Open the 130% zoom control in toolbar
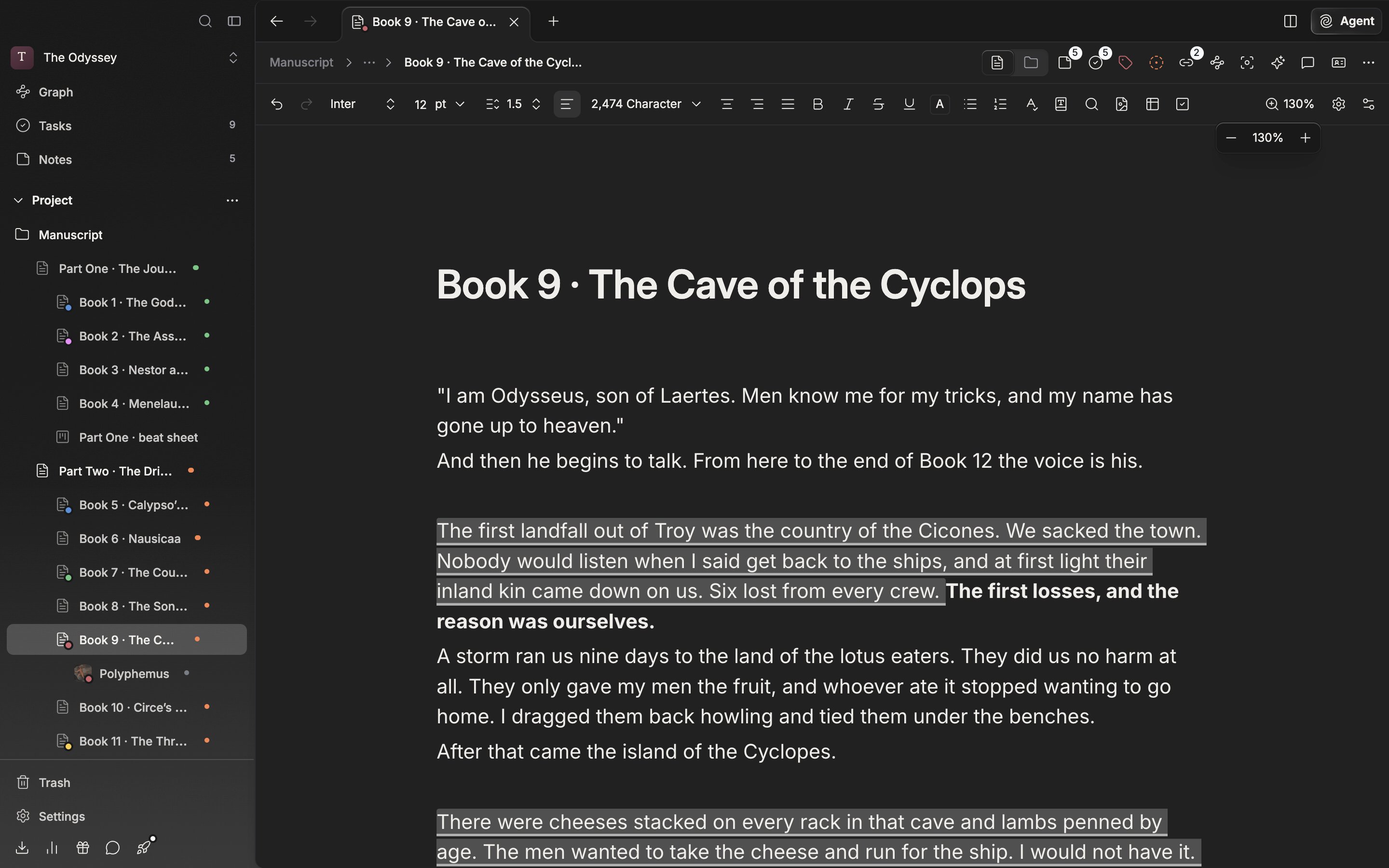This screenshot has height=868, width=1389. coord(1290,104)
